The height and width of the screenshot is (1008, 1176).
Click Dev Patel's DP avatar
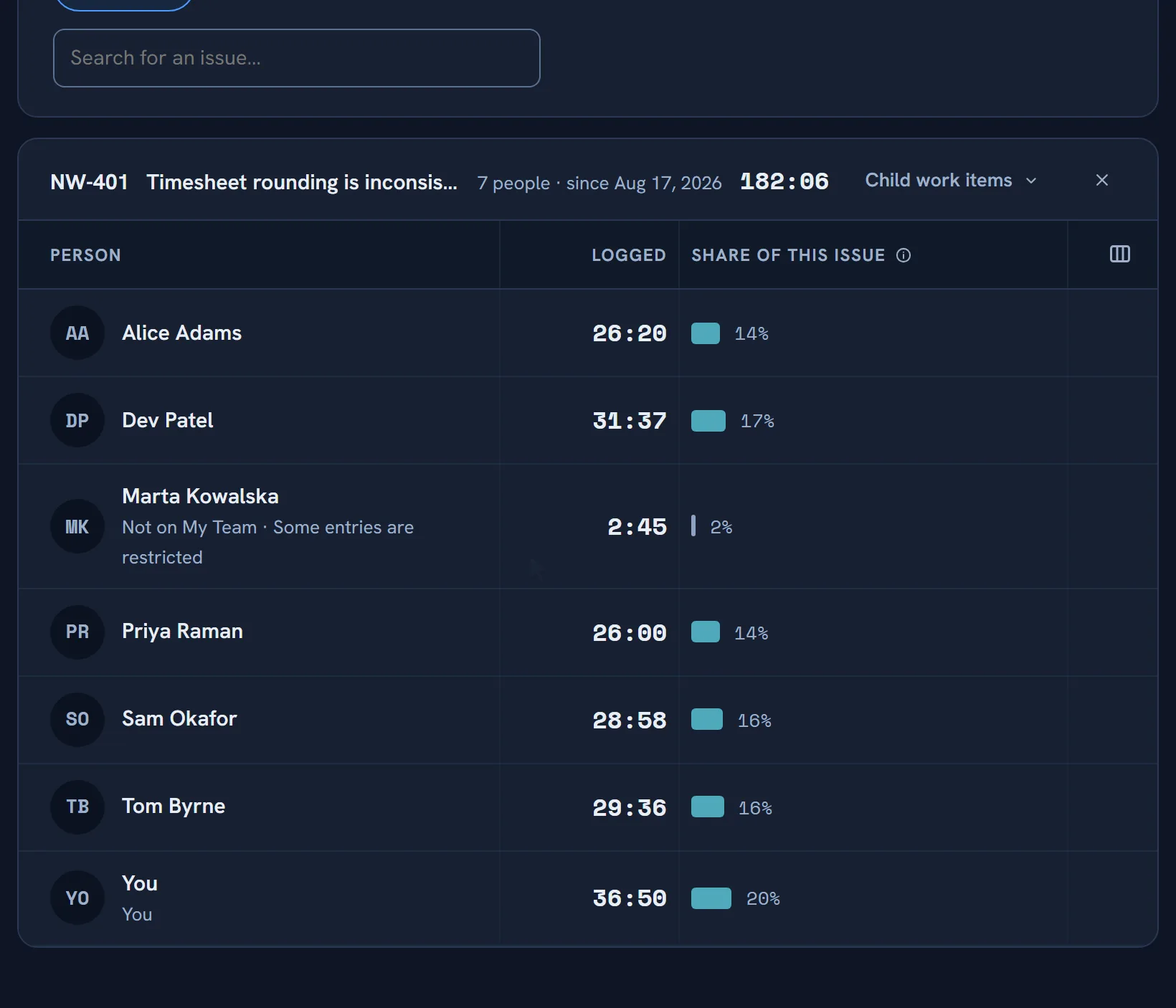[x=77, y=420]
